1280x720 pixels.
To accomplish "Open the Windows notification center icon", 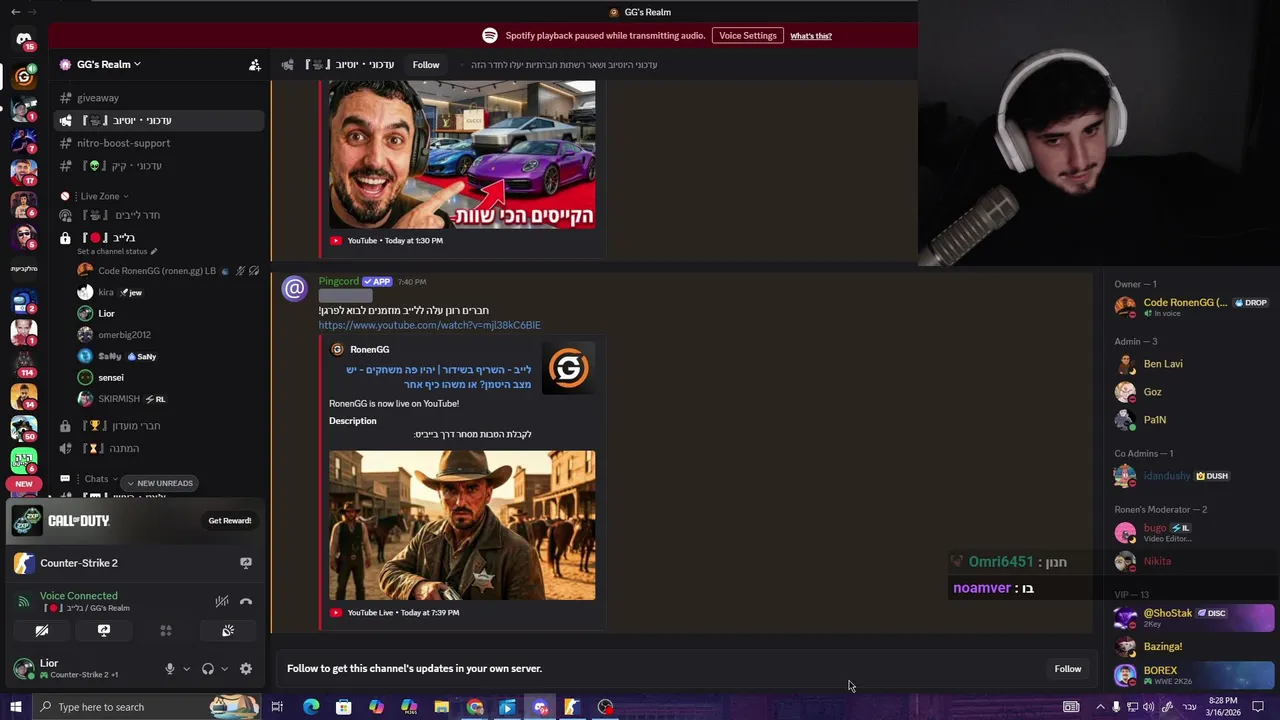I will (x=1258, y=707).
